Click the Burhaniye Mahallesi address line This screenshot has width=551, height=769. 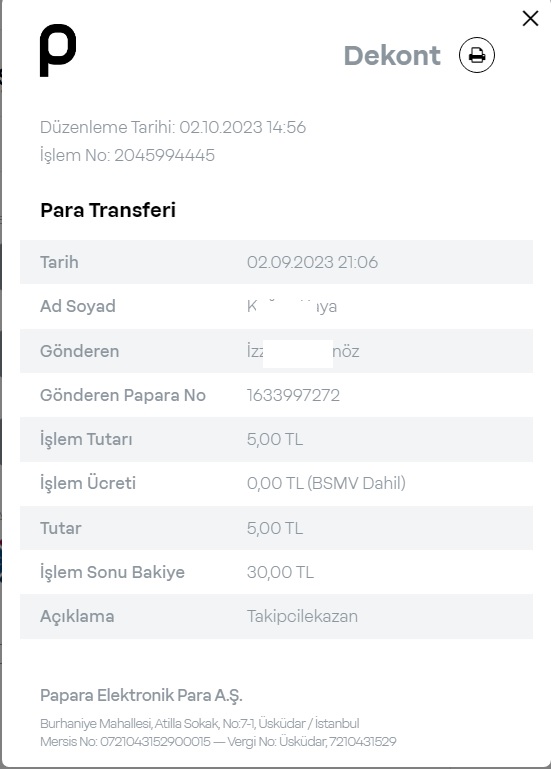coord(200,723)
